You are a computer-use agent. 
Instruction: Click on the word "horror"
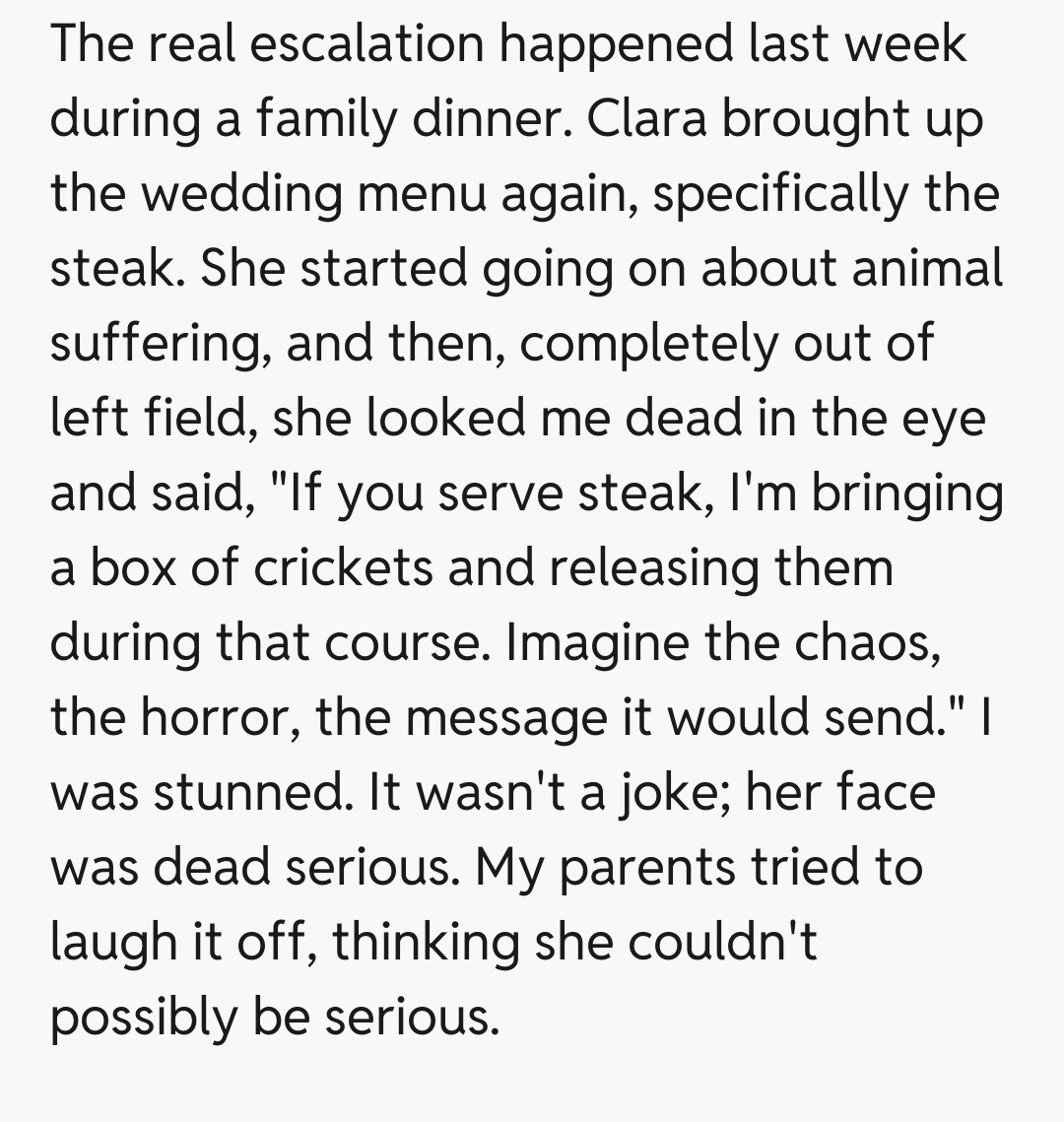point(222,718)
